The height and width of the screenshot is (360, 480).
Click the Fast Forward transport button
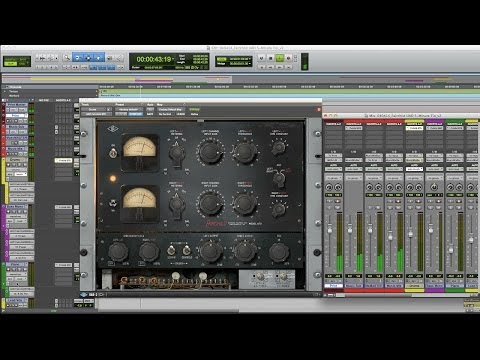pos(280,67)
